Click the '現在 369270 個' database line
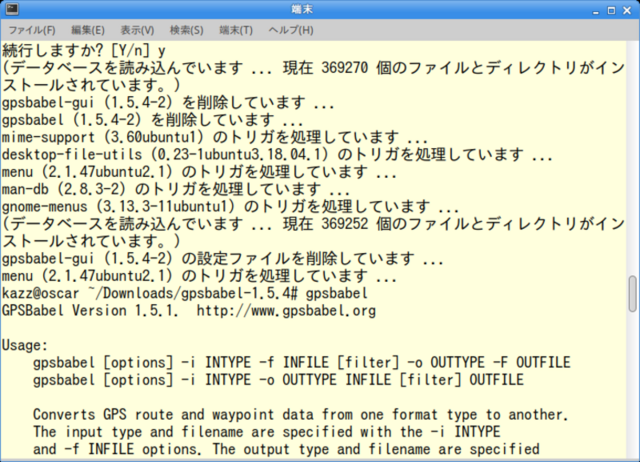 (x=313, y=68)
